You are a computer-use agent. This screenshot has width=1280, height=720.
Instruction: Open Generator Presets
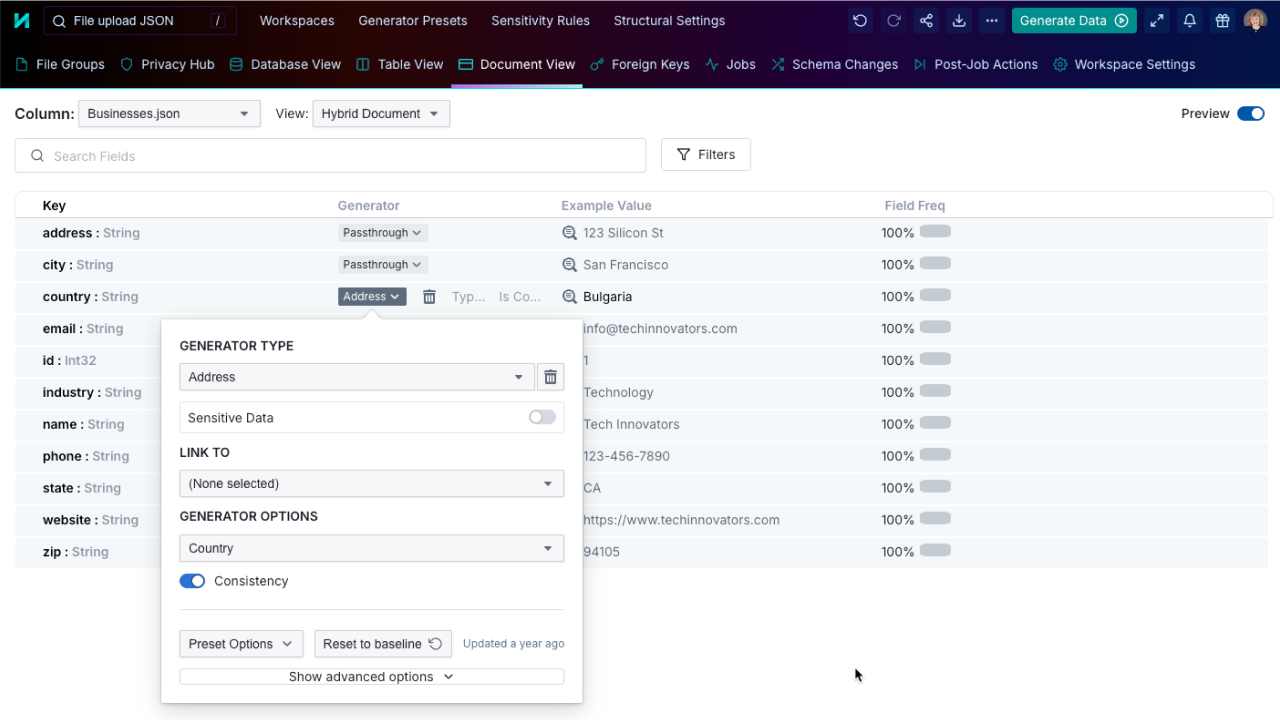[x=413, y=21]
